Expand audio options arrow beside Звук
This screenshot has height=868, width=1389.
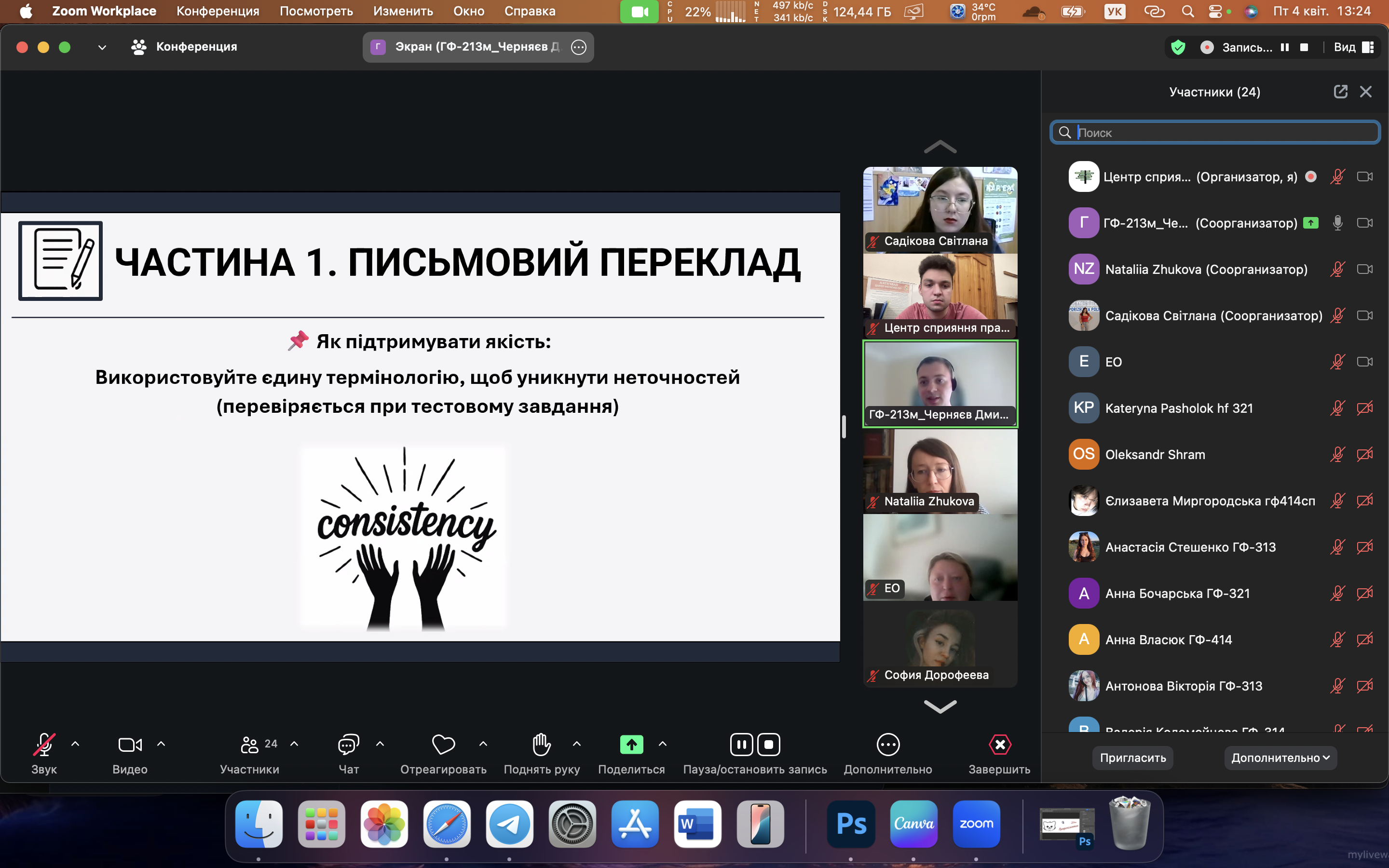coord(75,744)
